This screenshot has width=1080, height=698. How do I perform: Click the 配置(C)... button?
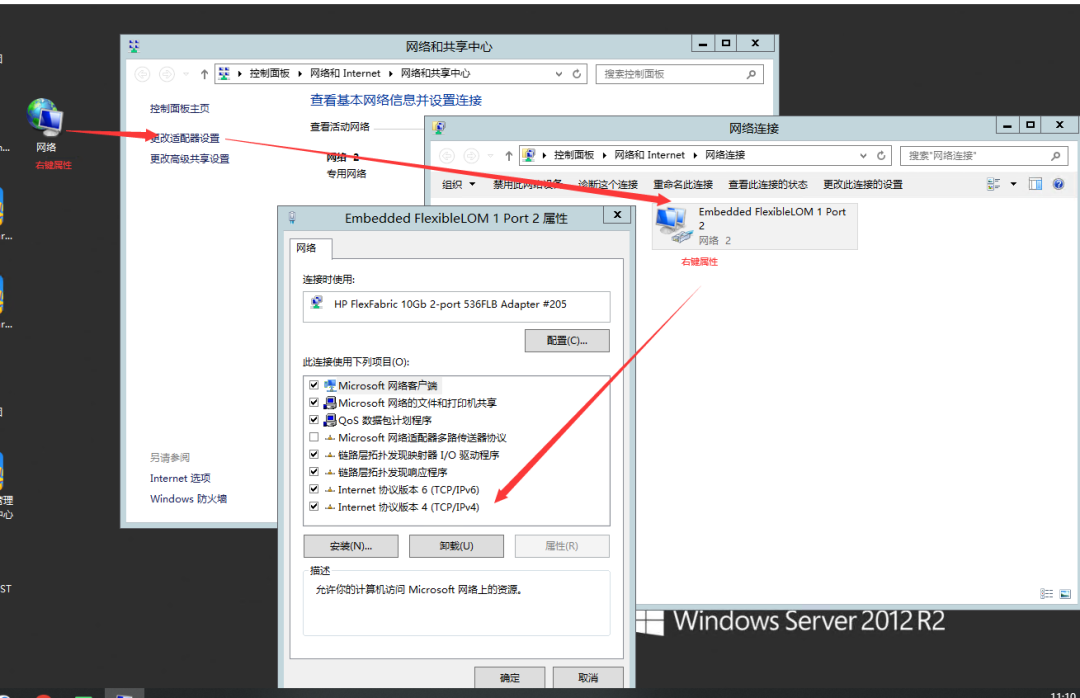(x=567, y=340)
